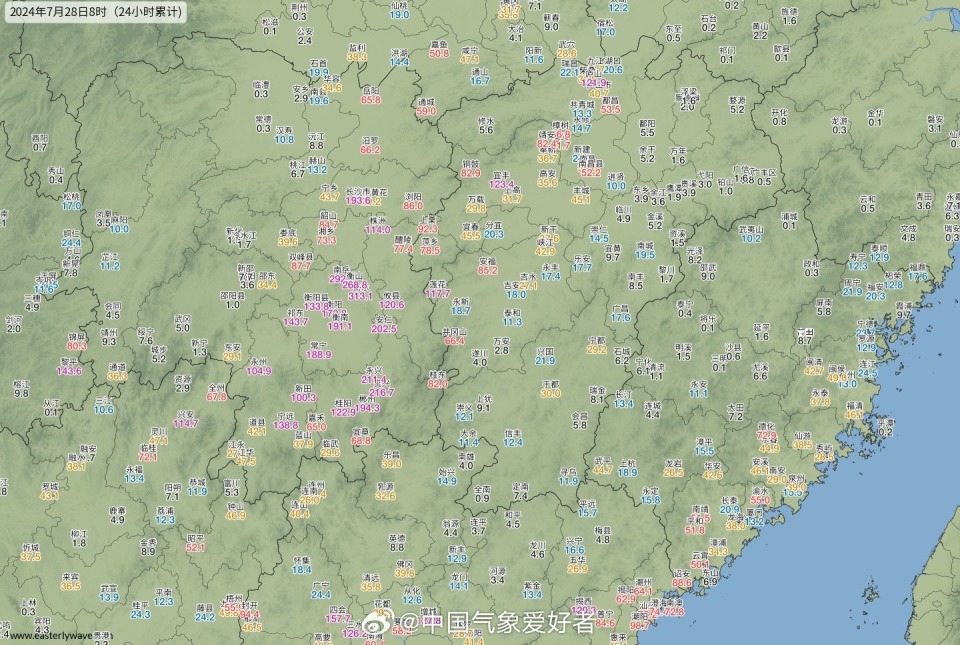Image resolution: width=960 pixels, height=645 pixels.
Task: Click the 浏阳 86.0 rainfall reading
Action: point(413,201)
